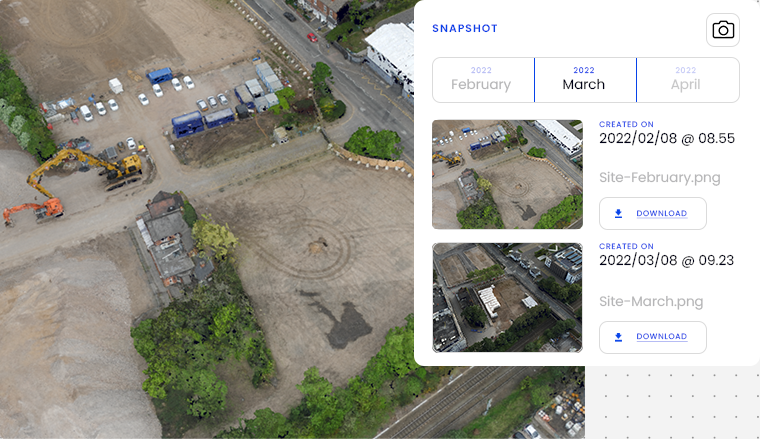Click the Site-February.png file name
This screenshot has height=439, width=760.
(659, 177)
